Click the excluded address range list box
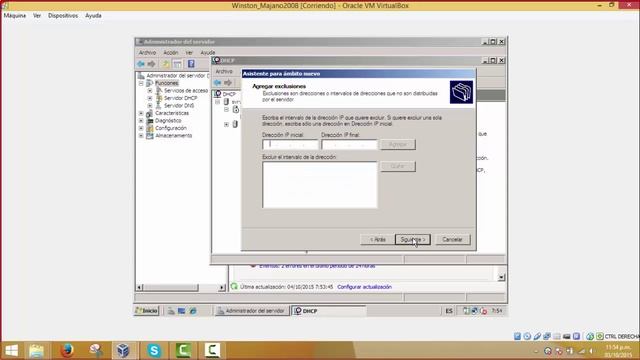Screen dimensions: 640x360 coord(320,185)
